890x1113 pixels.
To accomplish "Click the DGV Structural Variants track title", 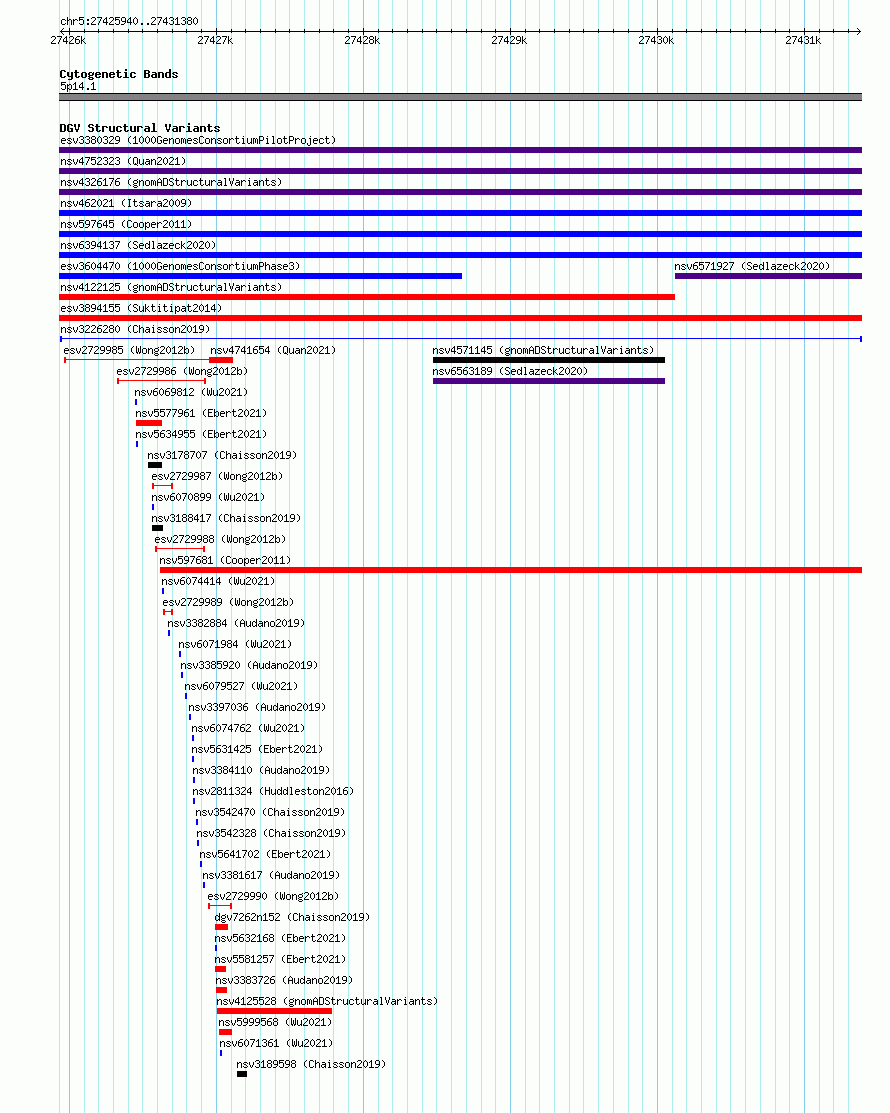I will coord(140,128).
